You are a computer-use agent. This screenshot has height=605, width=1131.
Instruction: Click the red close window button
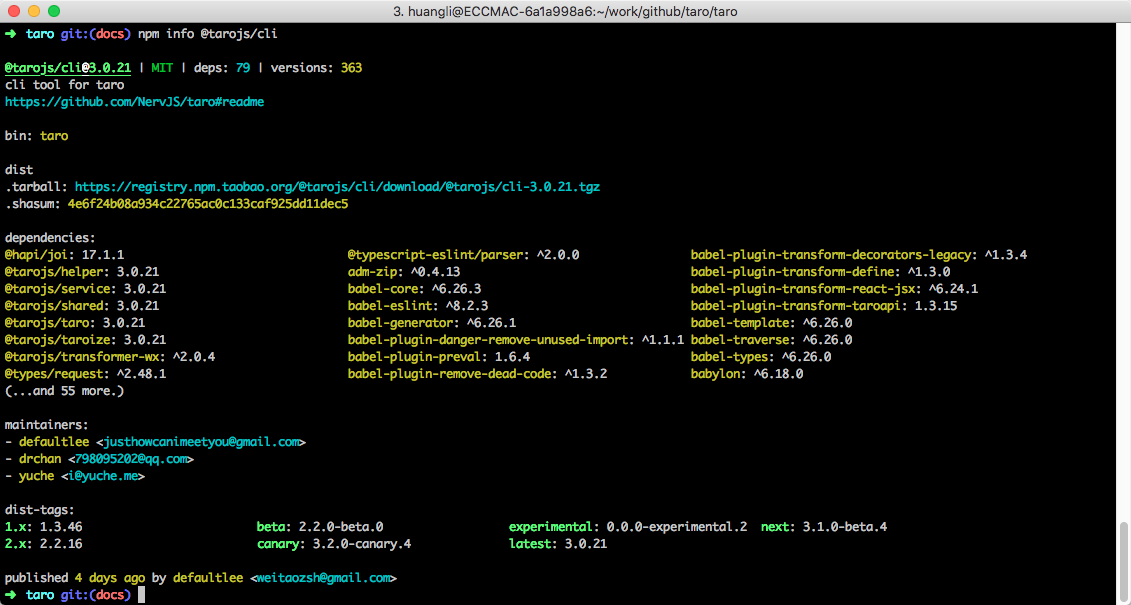(13, 11)
